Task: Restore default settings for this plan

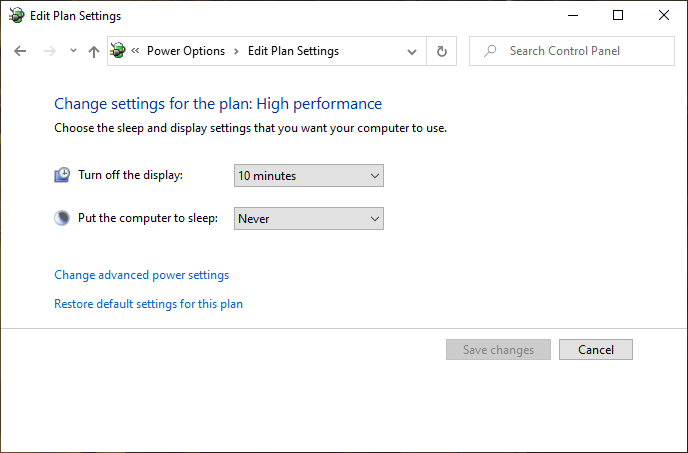Action: (148, 304)
